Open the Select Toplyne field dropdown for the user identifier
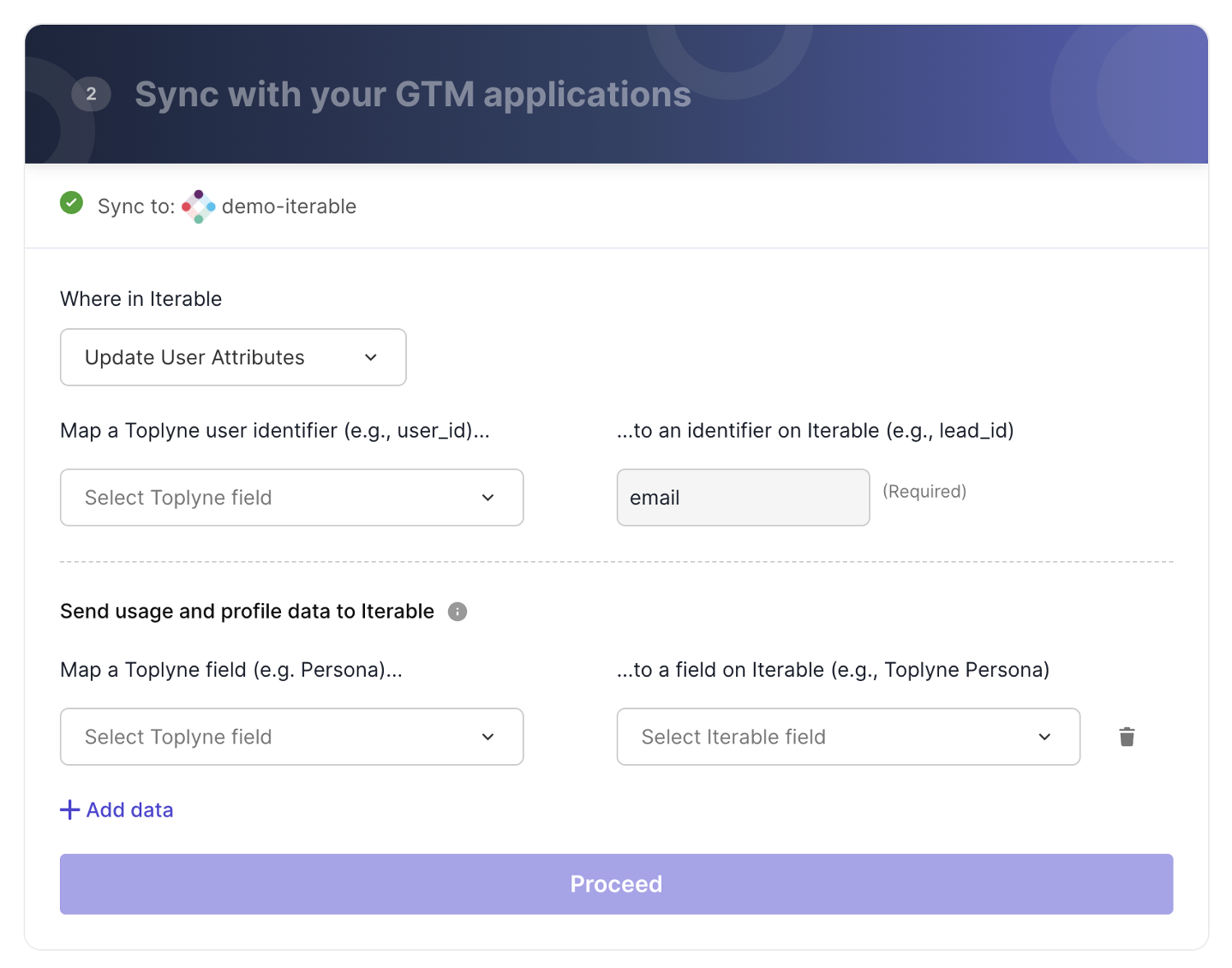Viewport: 1232px width, 968px height. [x=291, y=498]
